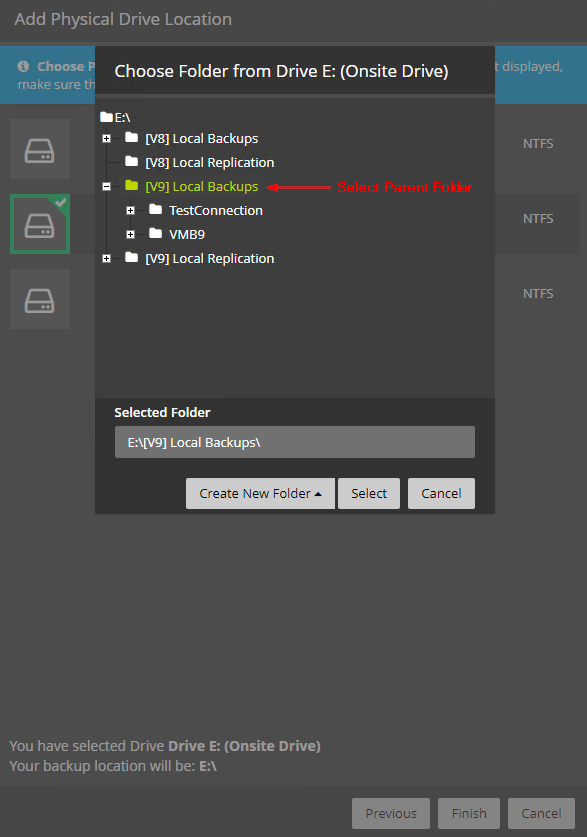Click the Selected Folder path field
Viewport: 587px width, 837px height.
[295, 442]
